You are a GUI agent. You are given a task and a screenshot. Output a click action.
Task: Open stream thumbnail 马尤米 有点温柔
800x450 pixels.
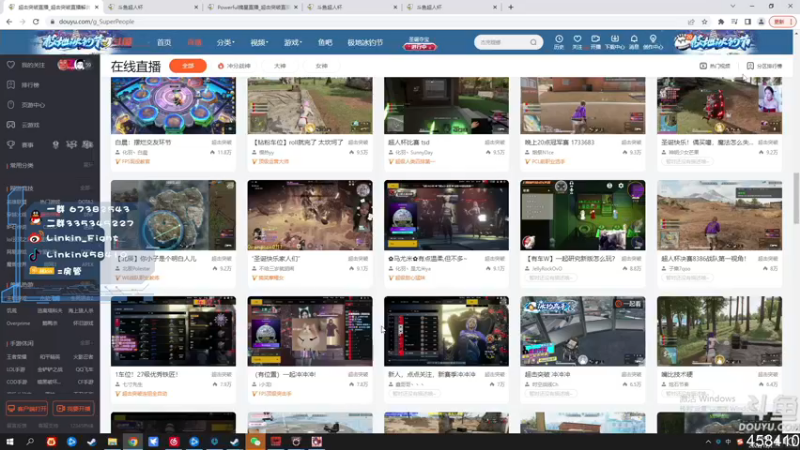446,215
